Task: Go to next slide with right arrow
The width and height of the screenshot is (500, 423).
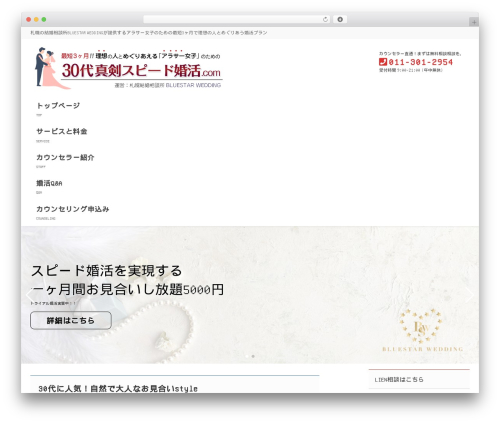Action: pos(470,295)
